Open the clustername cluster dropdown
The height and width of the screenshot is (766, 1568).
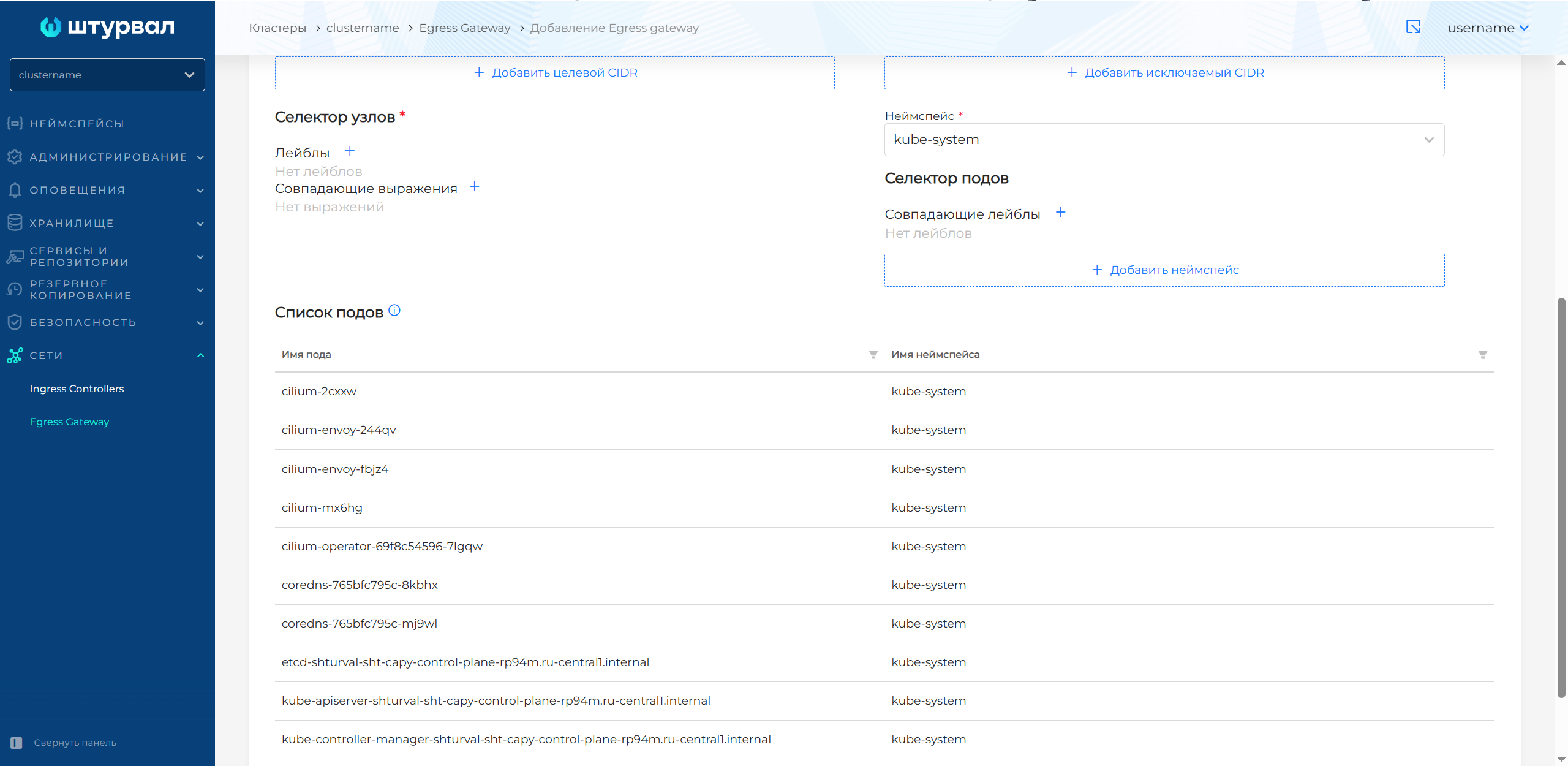coord(107,75)
